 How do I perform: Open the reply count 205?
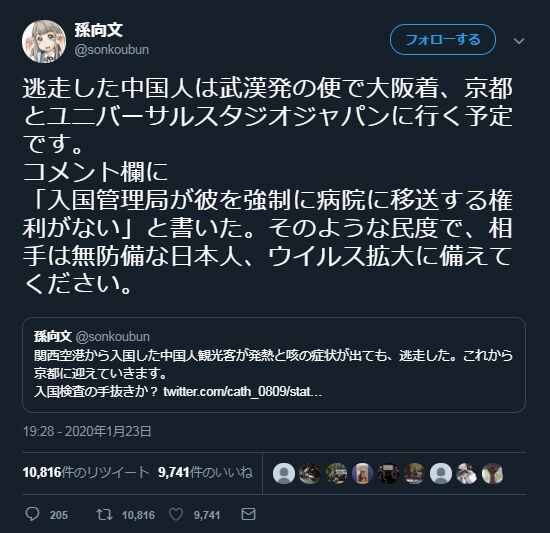pos(59,515)
